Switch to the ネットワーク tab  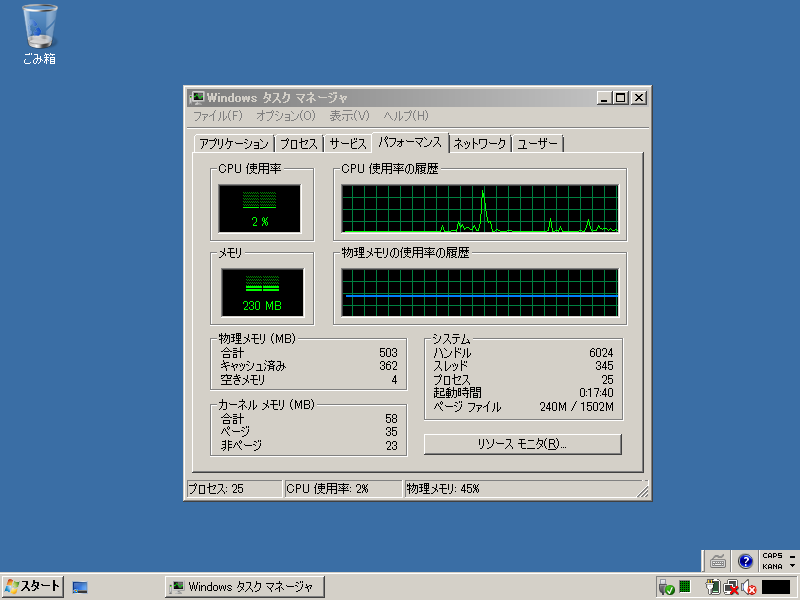coord(477,143)
